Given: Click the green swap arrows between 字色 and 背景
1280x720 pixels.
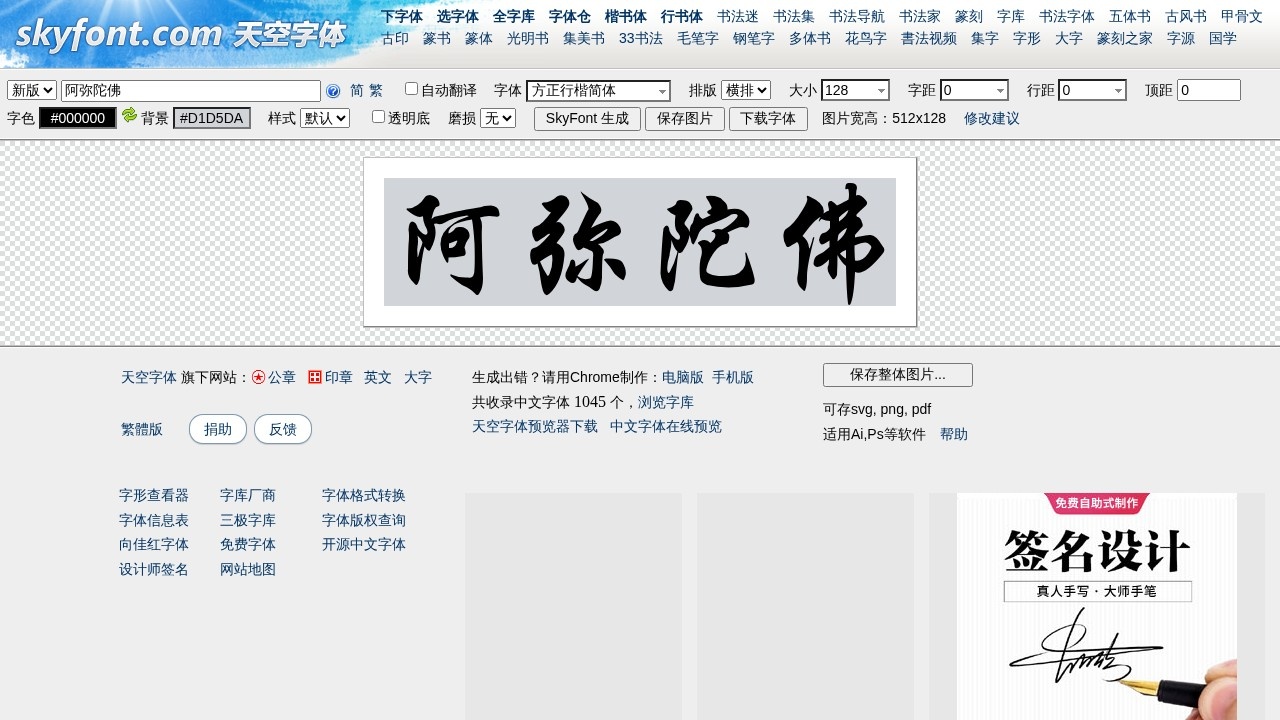Looking at the screenshot, I should (x=129, y=117).
